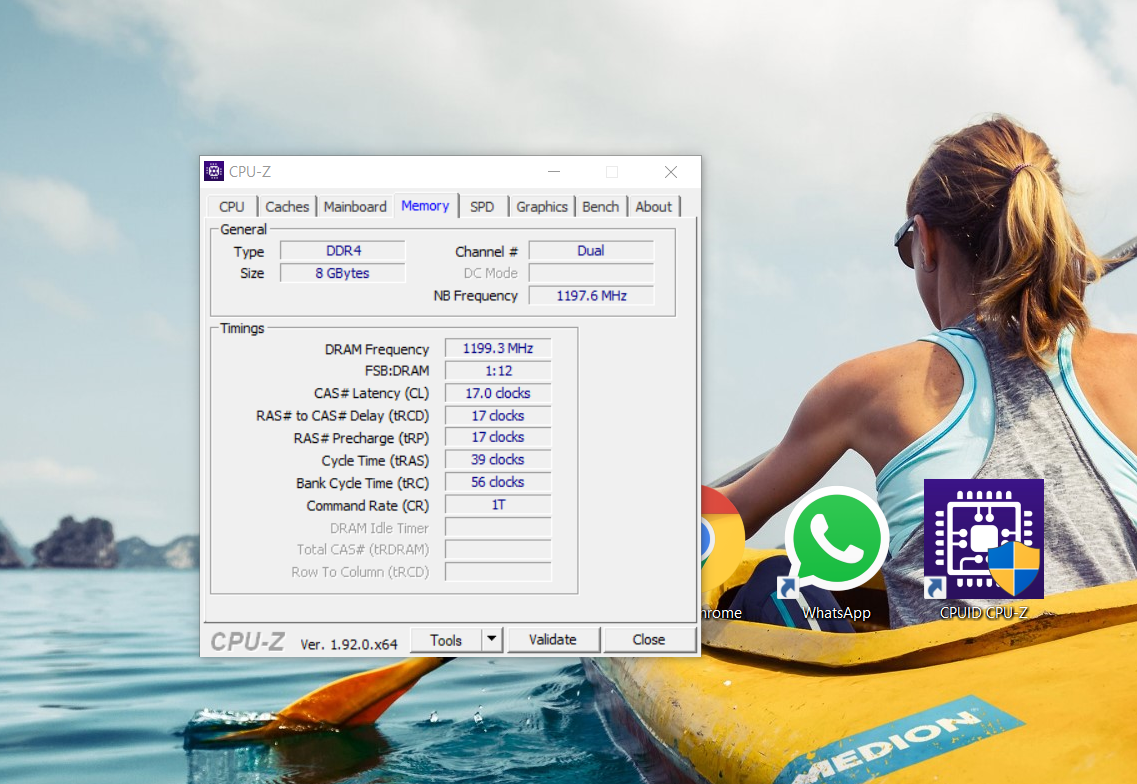Close CPU-Z using the title bar X
Image resolution: width=1137 pixels, height=784 pixels.
(x=671, y=172)
